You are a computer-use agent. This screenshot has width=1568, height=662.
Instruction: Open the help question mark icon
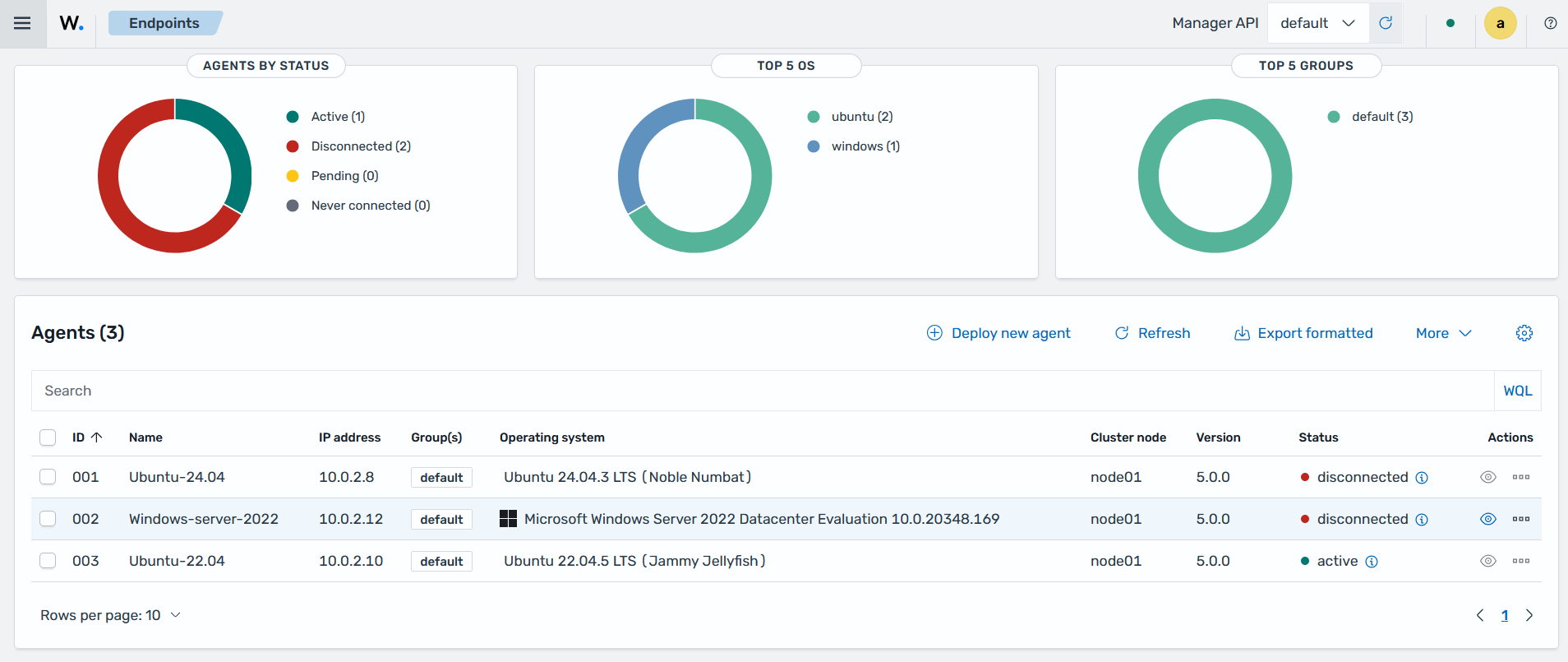(x=1551, y=23)
